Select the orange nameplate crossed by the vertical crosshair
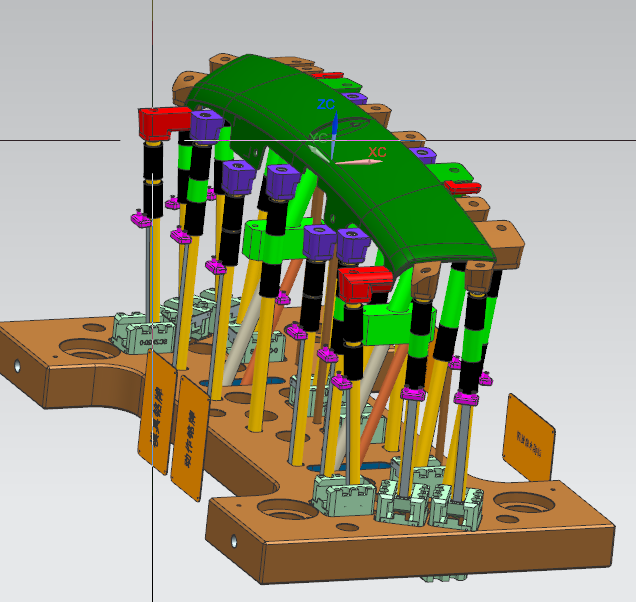The width and height of the screenshot is (636, 602). [x=157, y=412]
